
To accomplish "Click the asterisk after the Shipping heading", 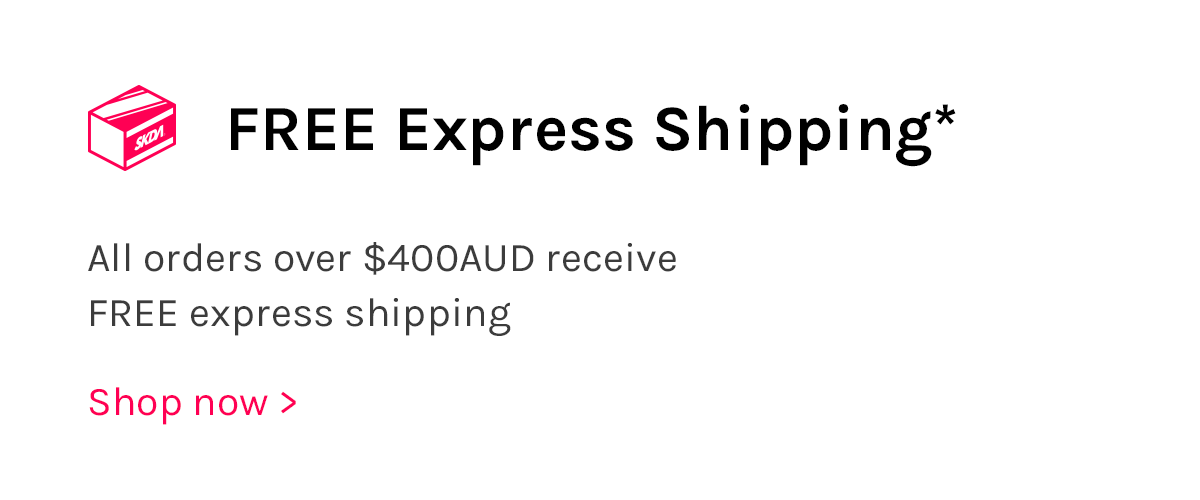I will coord(945,116).
